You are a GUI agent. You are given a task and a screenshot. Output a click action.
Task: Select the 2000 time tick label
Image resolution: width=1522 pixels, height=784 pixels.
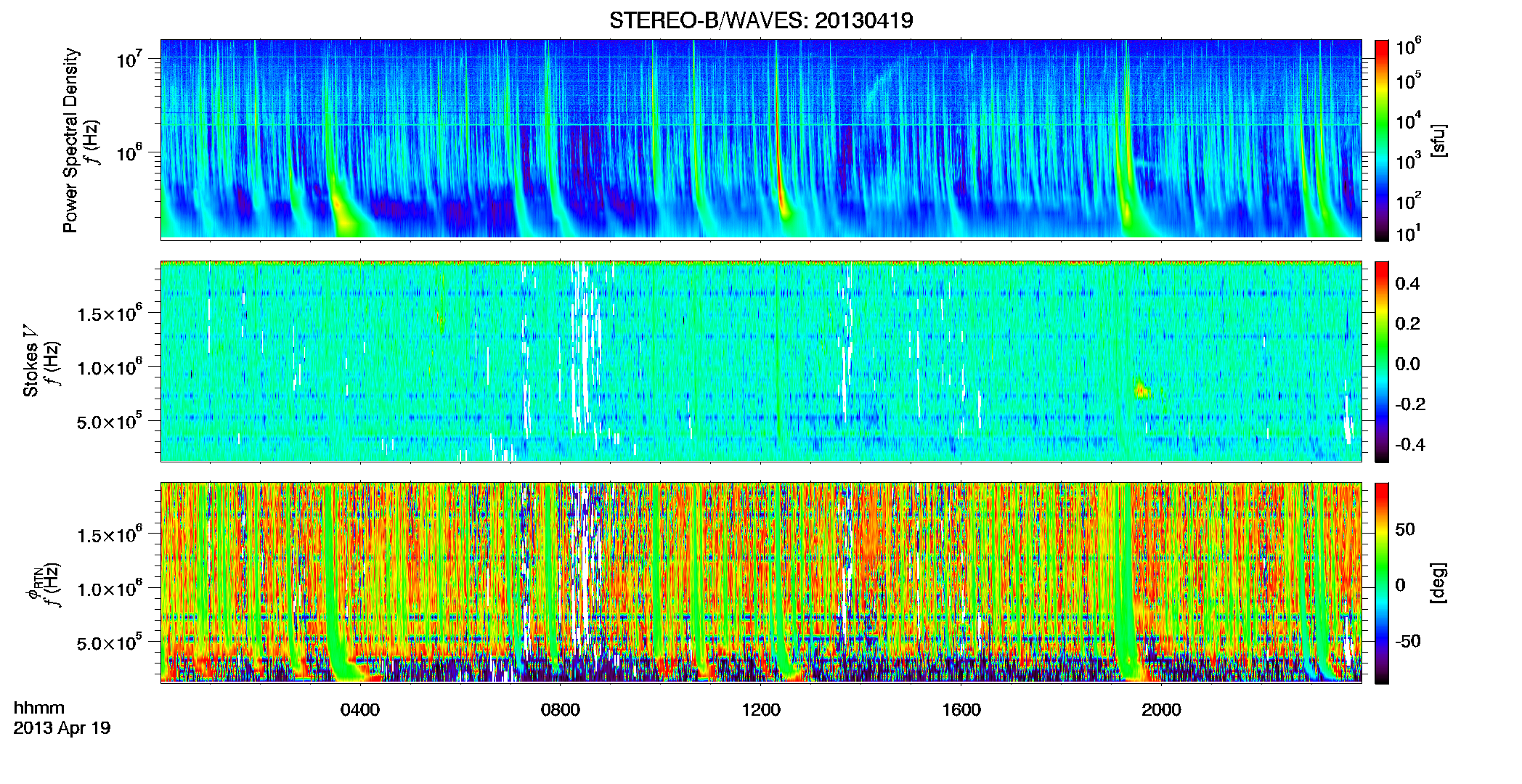point(1161,709)
